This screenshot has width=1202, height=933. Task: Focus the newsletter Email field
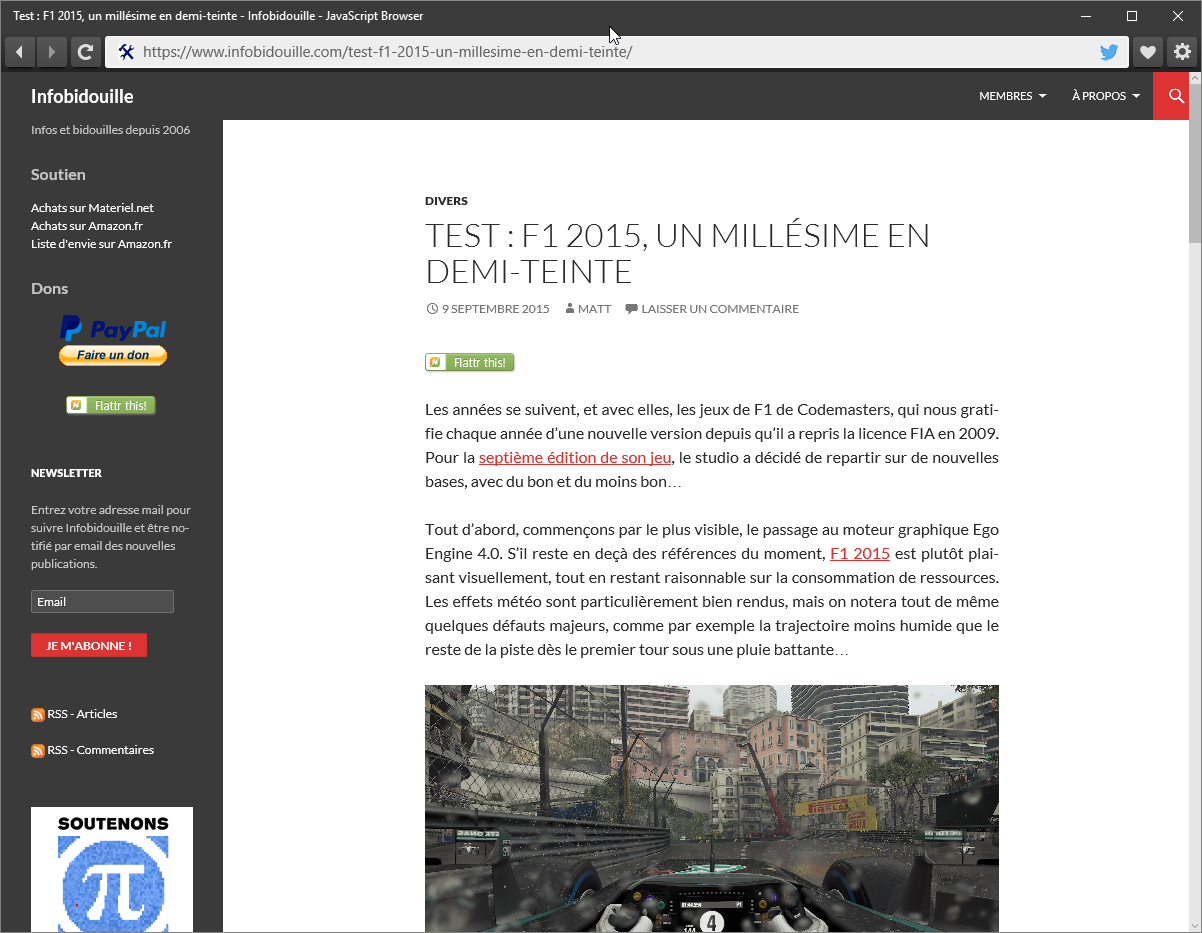pos(102,601)
